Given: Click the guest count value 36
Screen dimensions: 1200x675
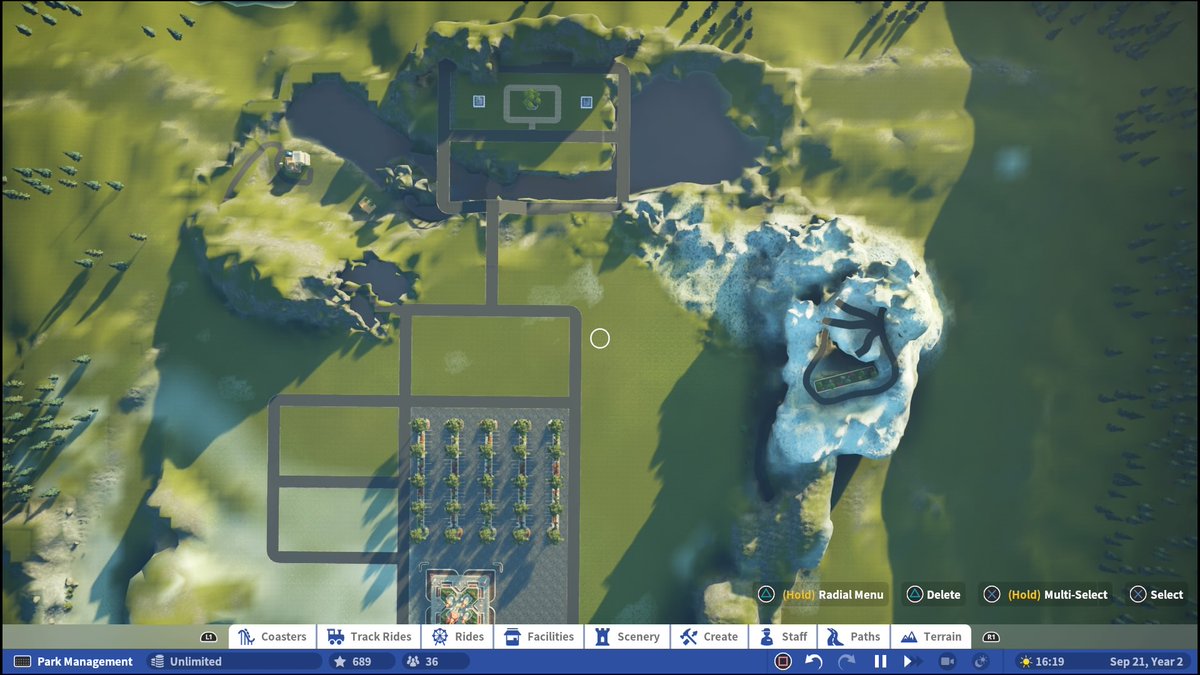Looking at the screenshot, I should click(x=431, y=661).
